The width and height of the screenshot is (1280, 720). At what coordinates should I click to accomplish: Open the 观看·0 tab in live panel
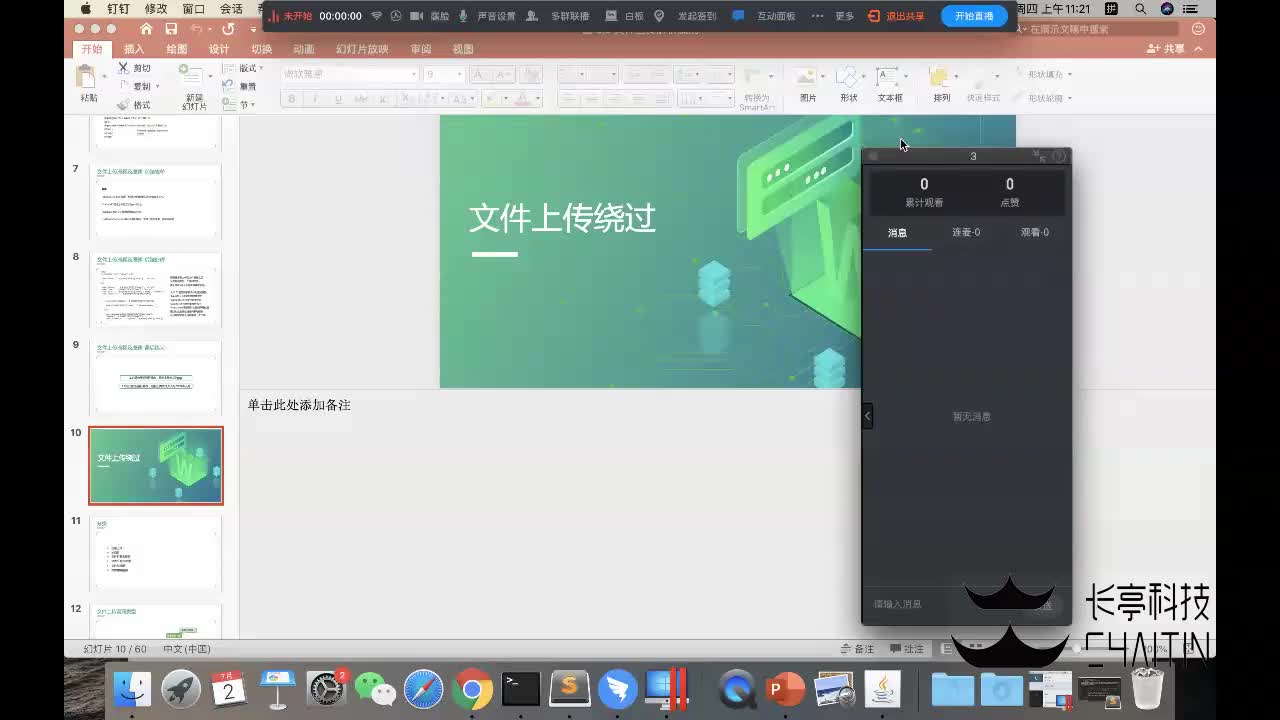(x=1035, y=232)
